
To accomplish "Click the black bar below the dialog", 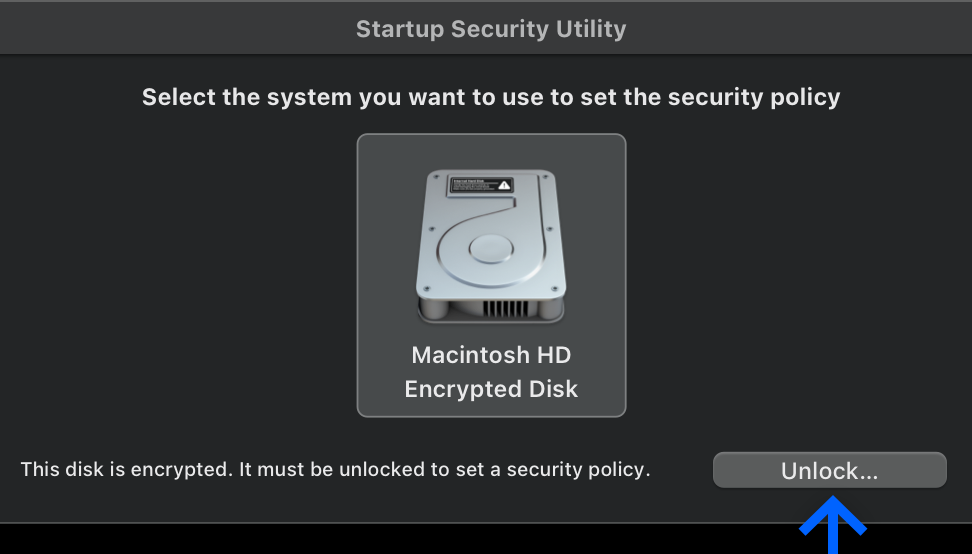I will pos(397,539).
